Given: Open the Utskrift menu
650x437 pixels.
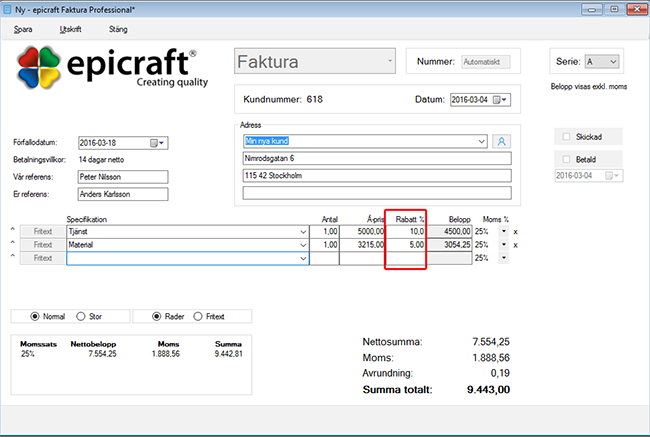Looking at the screenshot, I should [x=70, y=29].
